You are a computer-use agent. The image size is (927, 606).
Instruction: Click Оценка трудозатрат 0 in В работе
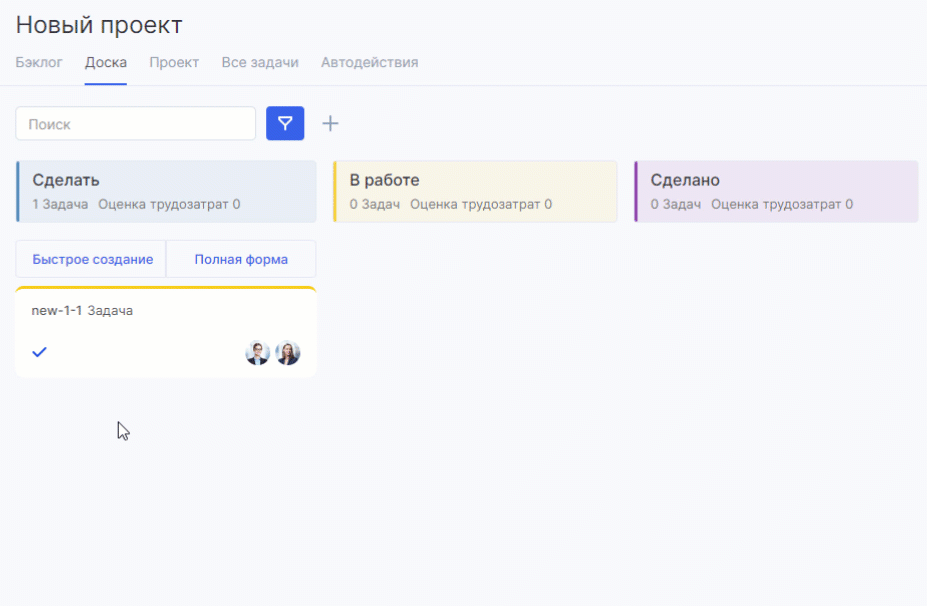coord(481,204)
